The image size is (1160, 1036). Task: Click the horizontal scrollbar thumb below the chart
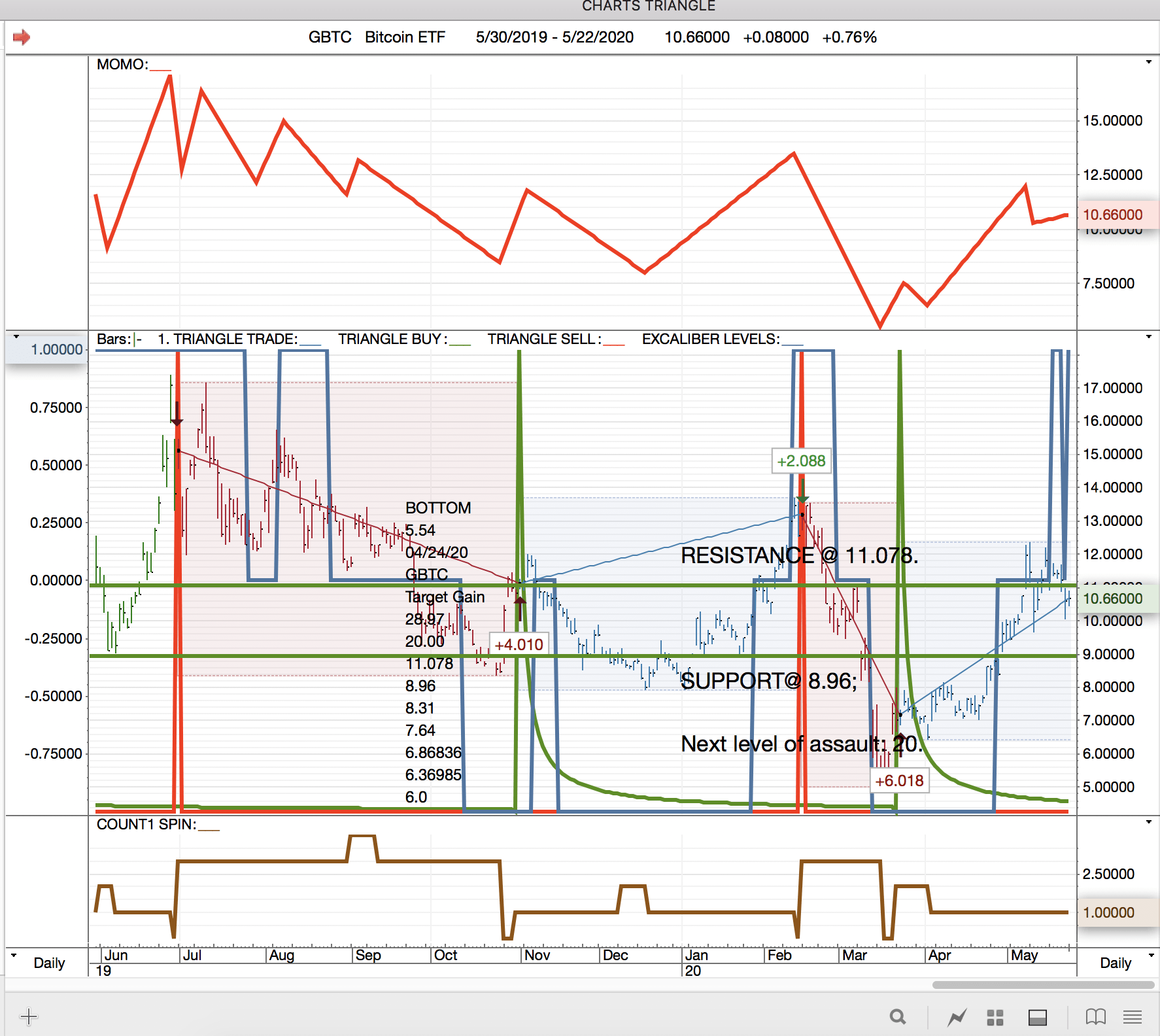[x=1043, y=985]
